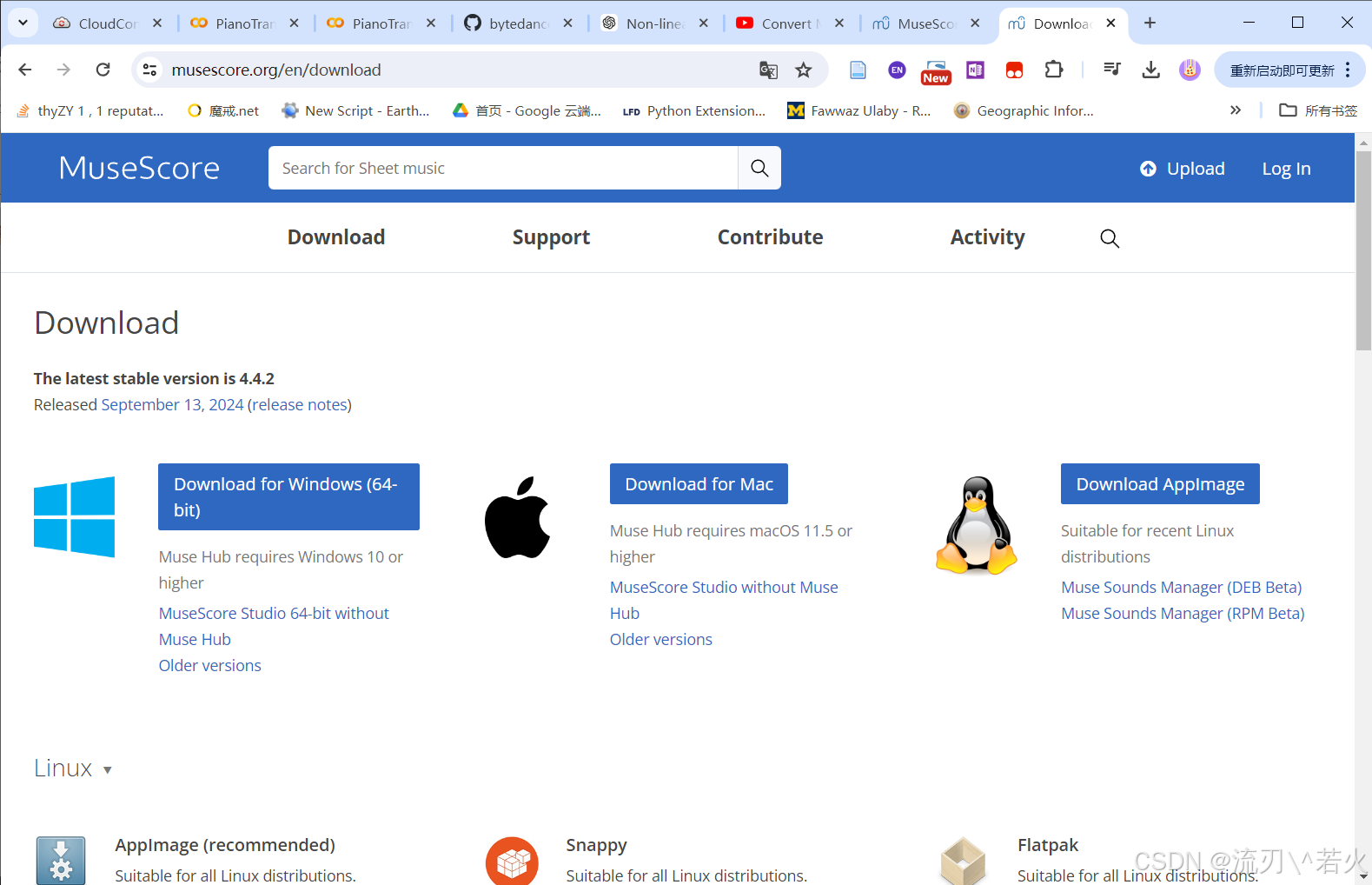This screenshot has width=1372, height=885.
Task: Open the release notes link
Action: pos(301,404)
